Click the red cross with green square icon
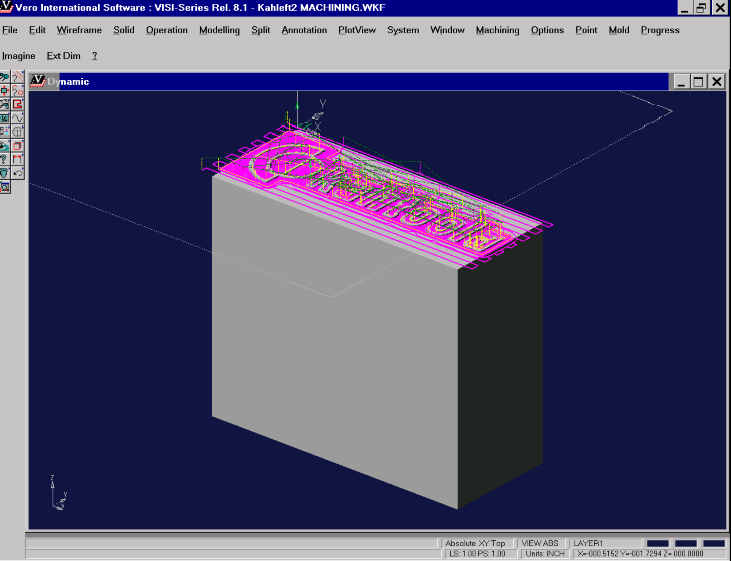Image resolution: width=731 pixels, height=561 pixels. (5, 90)
